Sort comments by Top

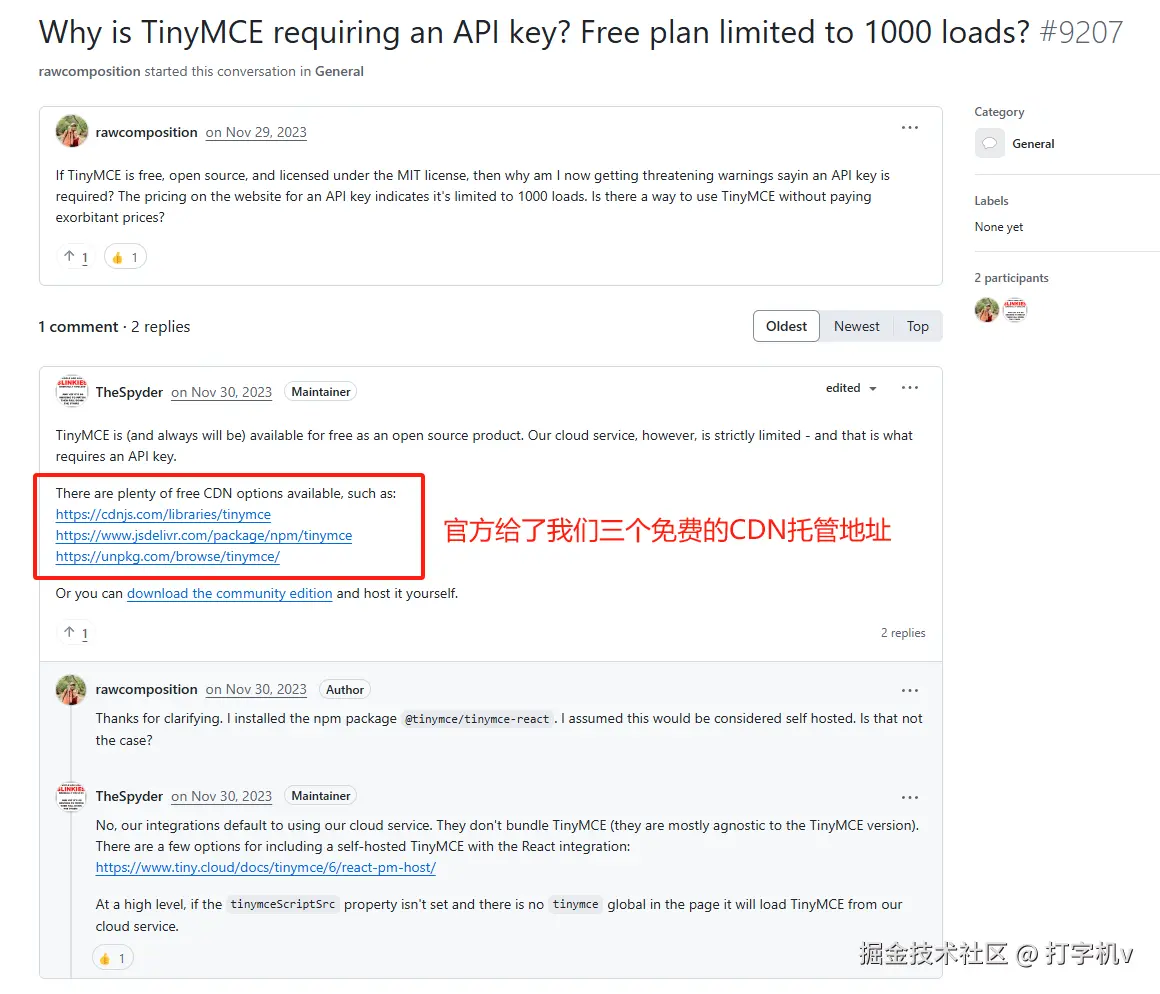pyautogui.click(x=917, y=326)
